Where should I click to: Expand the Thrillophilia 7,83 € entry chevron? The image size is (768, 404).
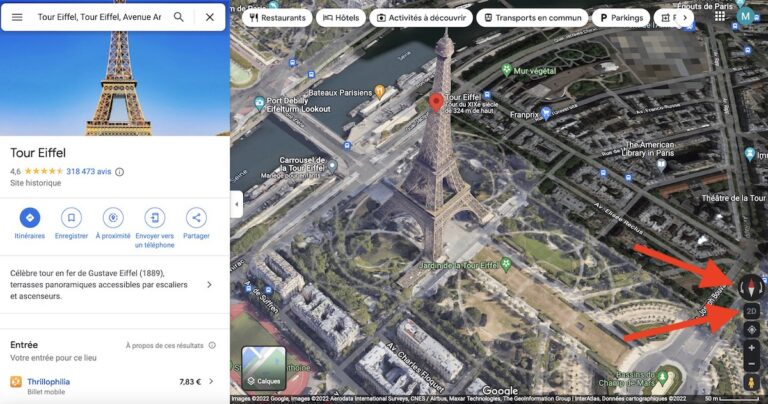211,381
